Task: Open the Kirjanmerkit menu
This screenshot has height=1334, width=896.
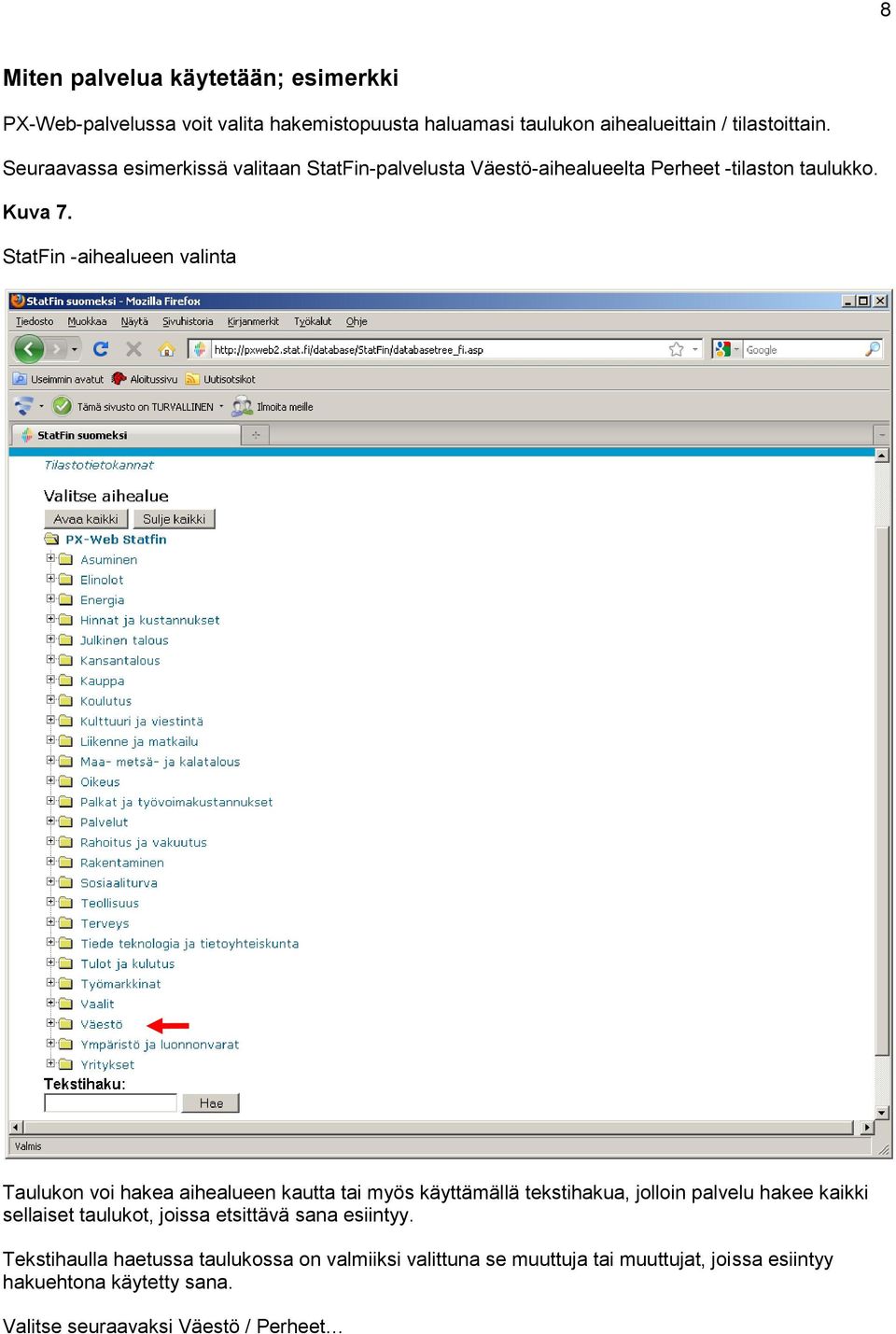Action: (x=253, y=321)
